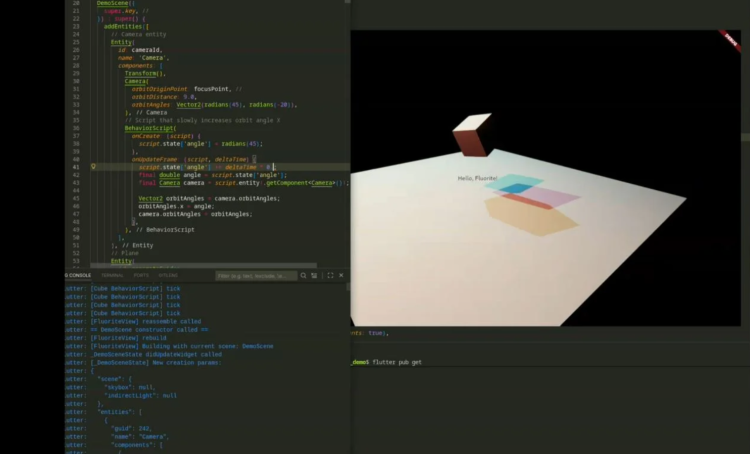
Task: Switch to the Debug Console tab
Action: (x=78, y=275)
